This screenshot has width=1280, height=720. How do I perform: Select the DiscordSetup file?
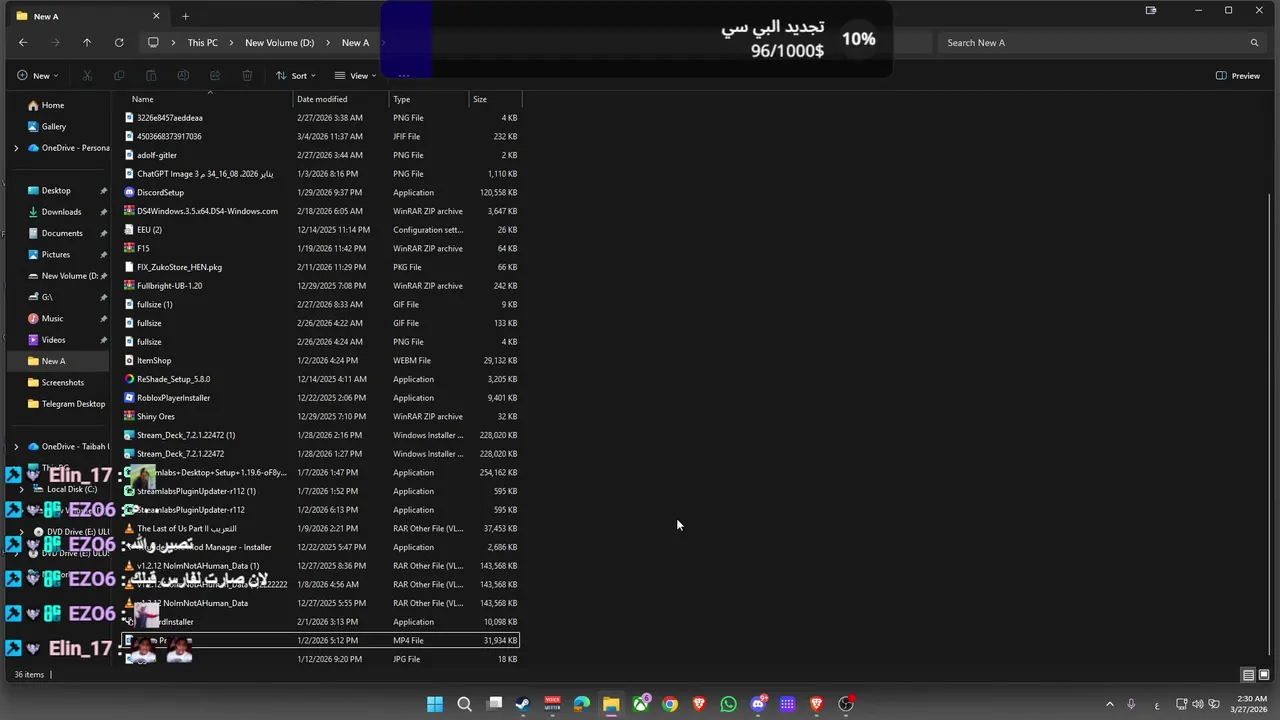(320, 192)
